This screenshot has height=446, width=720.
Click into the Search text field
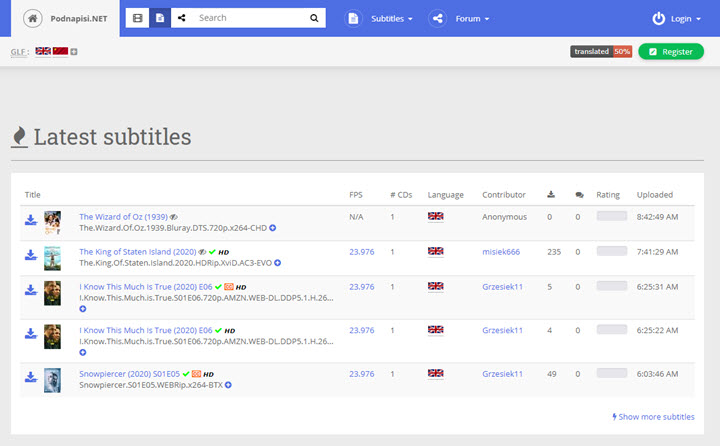(250, 18)
